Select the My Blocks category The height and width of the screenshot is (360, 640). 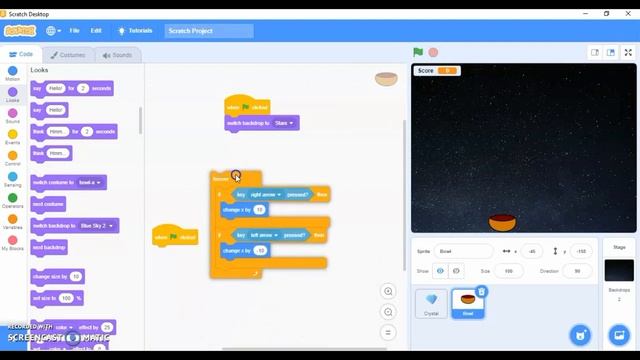(x=13, y=243)
